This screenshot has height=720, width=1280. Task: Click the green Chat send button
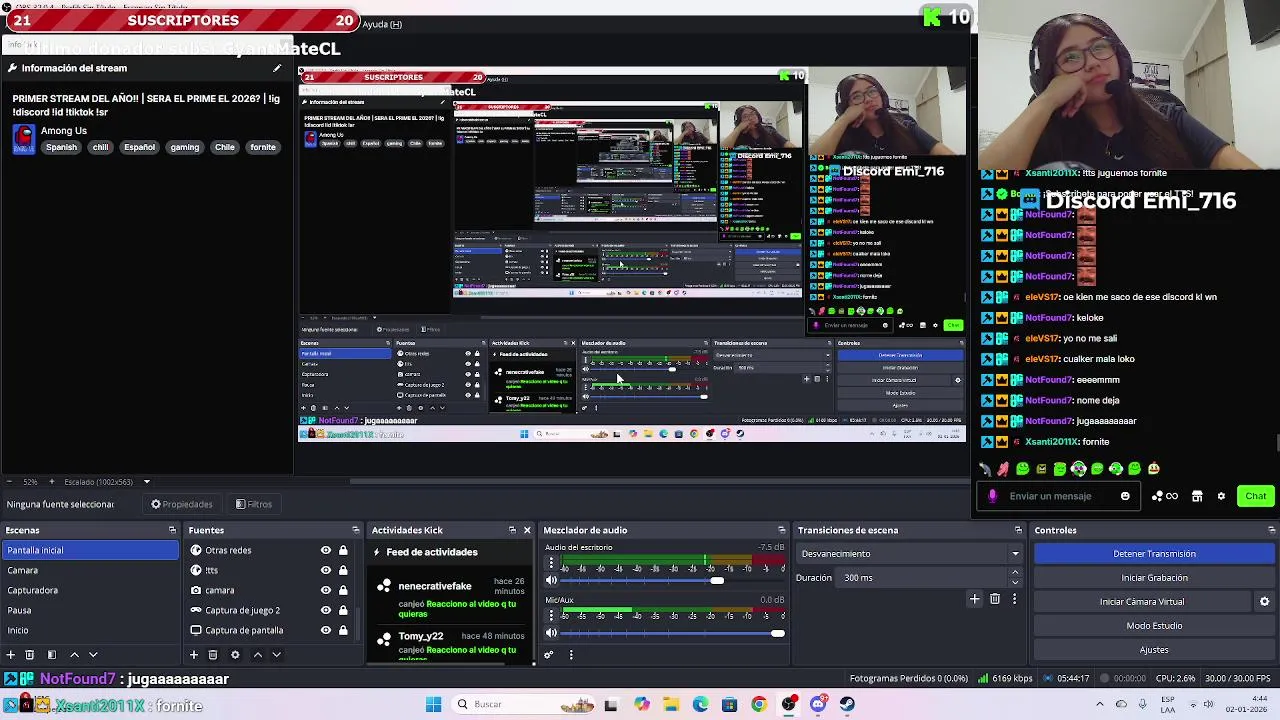[1255, 496]
